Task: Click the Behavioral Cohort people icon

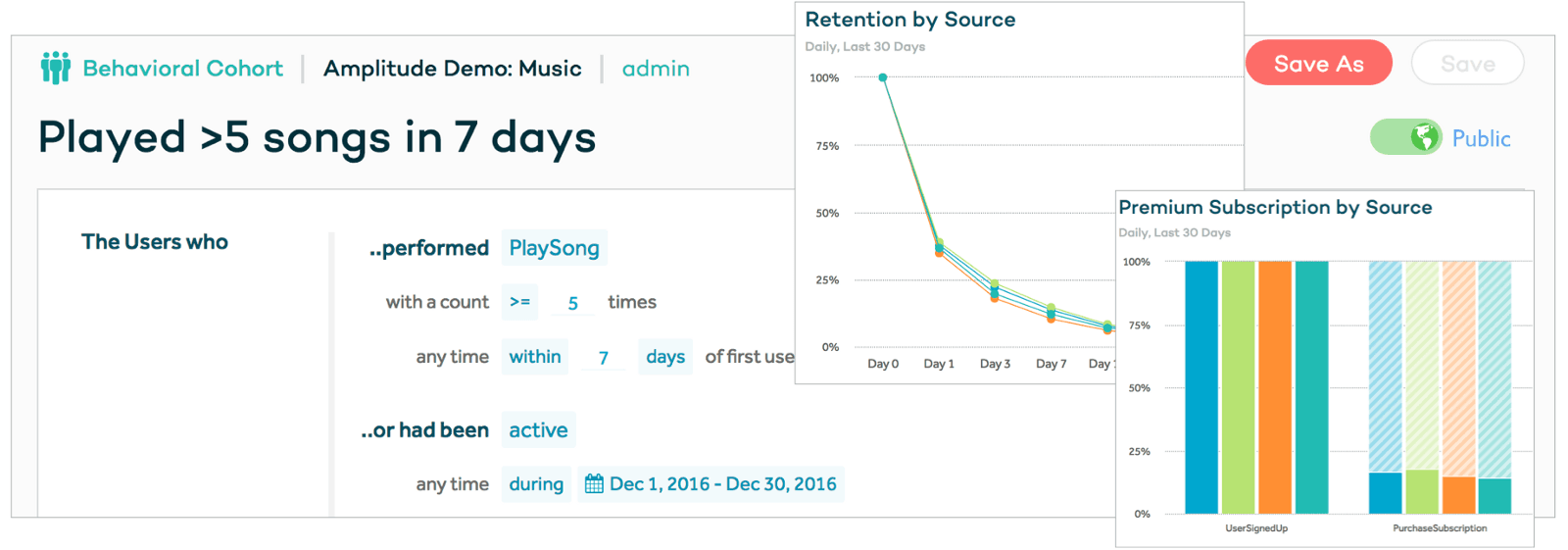Action: (x=56, y=68)
